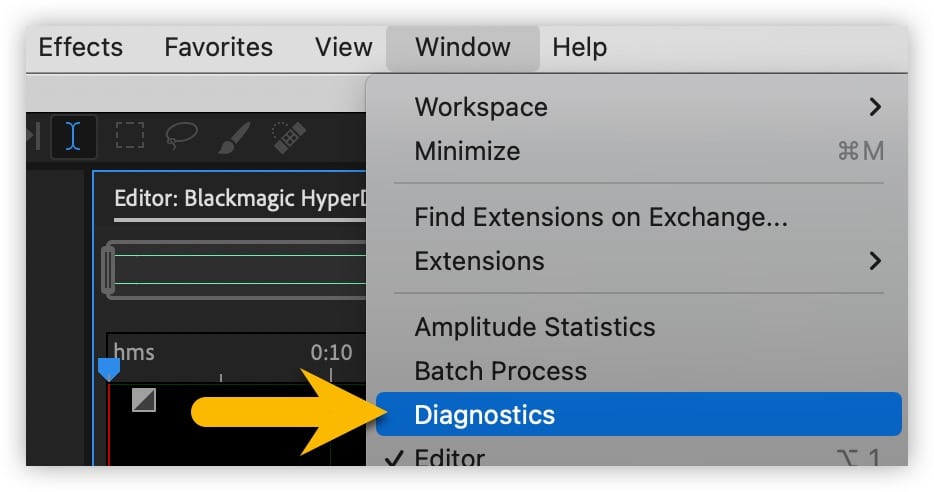This screenshot has height=492, width=934.
Task: Open the Window menu
Action: [x=463, y=47]
